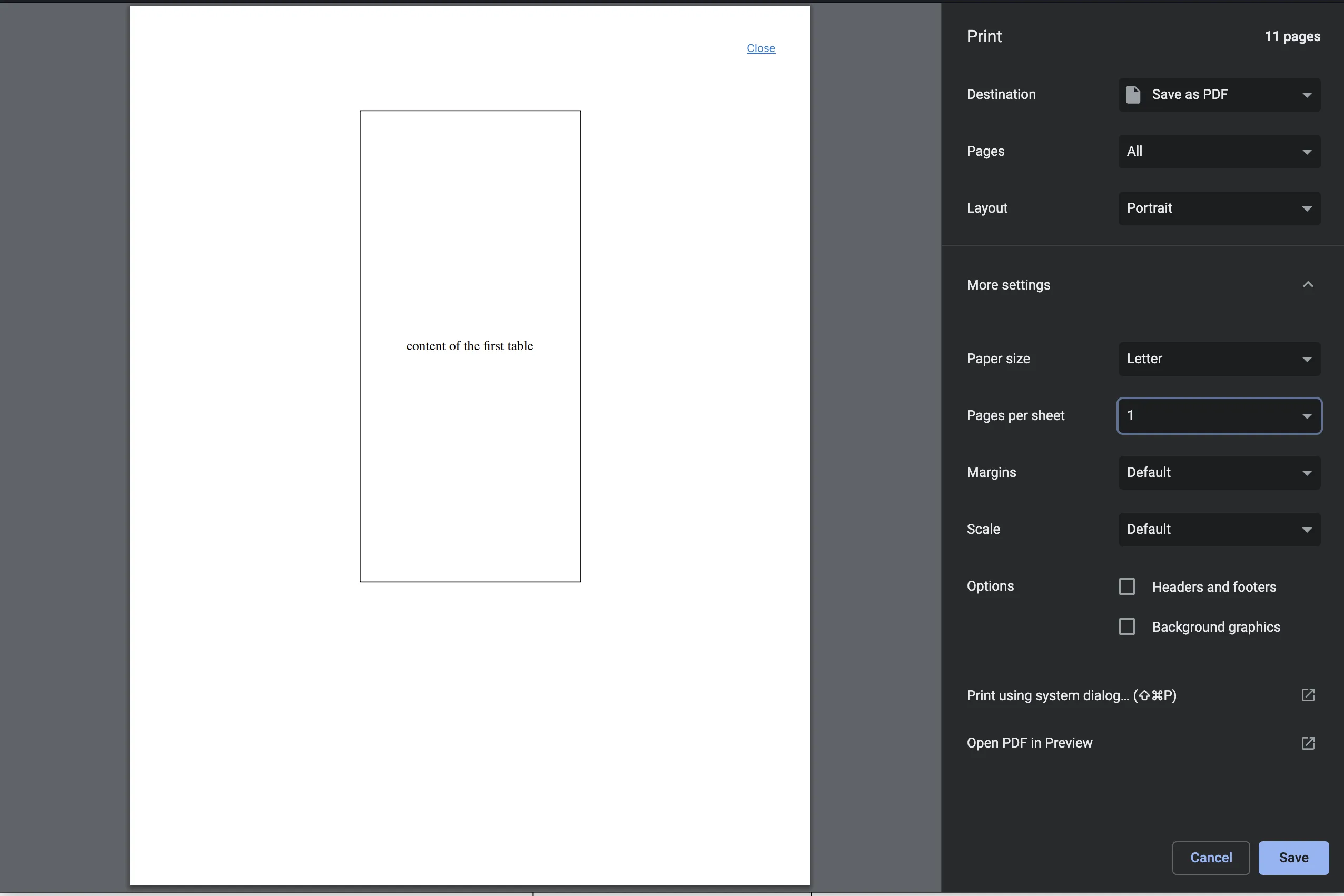Enable the Headers and footers checkbox

(x=1126, y=587)
